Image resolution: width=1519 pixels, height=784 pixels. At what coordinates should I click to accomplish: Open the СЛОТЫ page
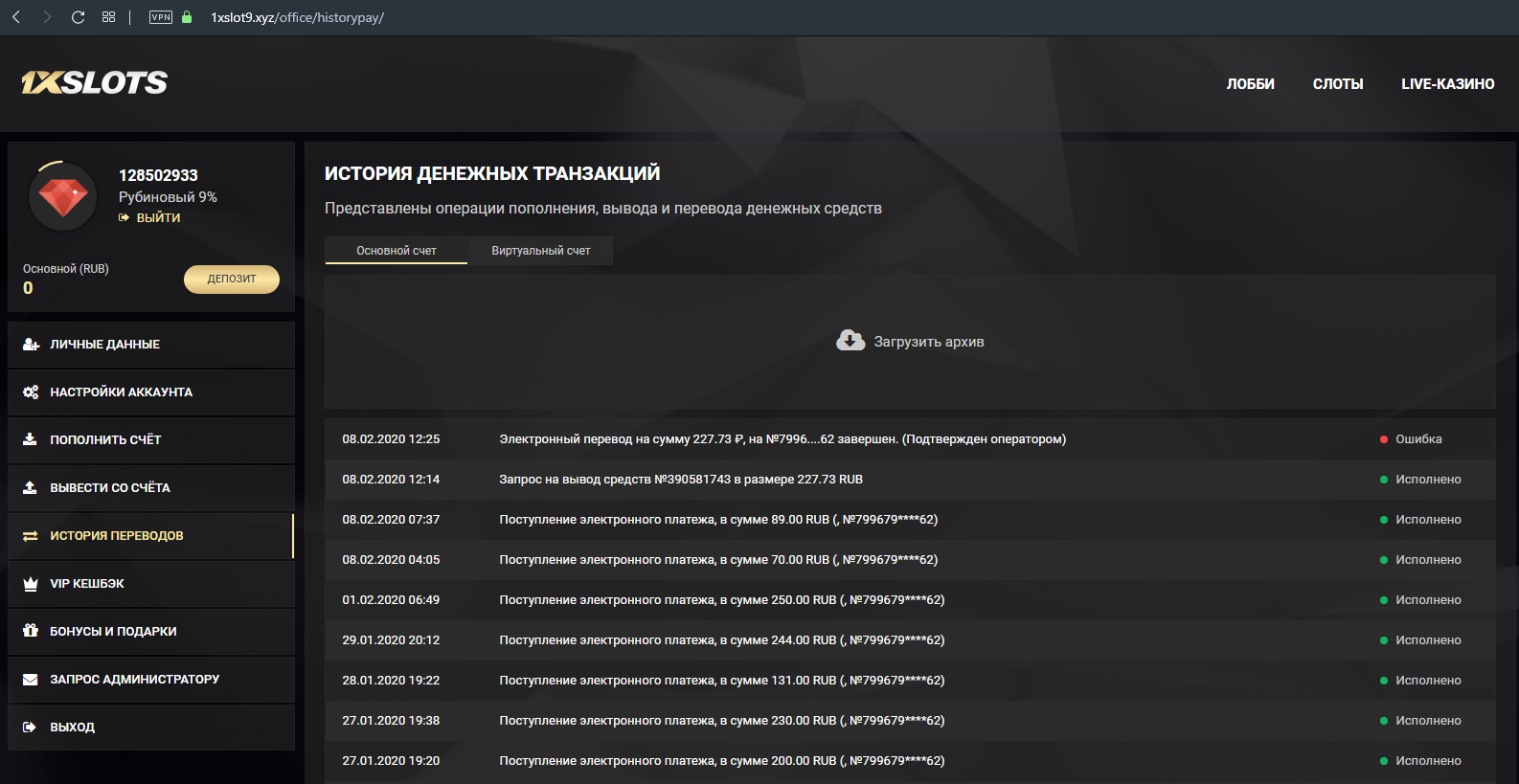[x=1338, y=84]
